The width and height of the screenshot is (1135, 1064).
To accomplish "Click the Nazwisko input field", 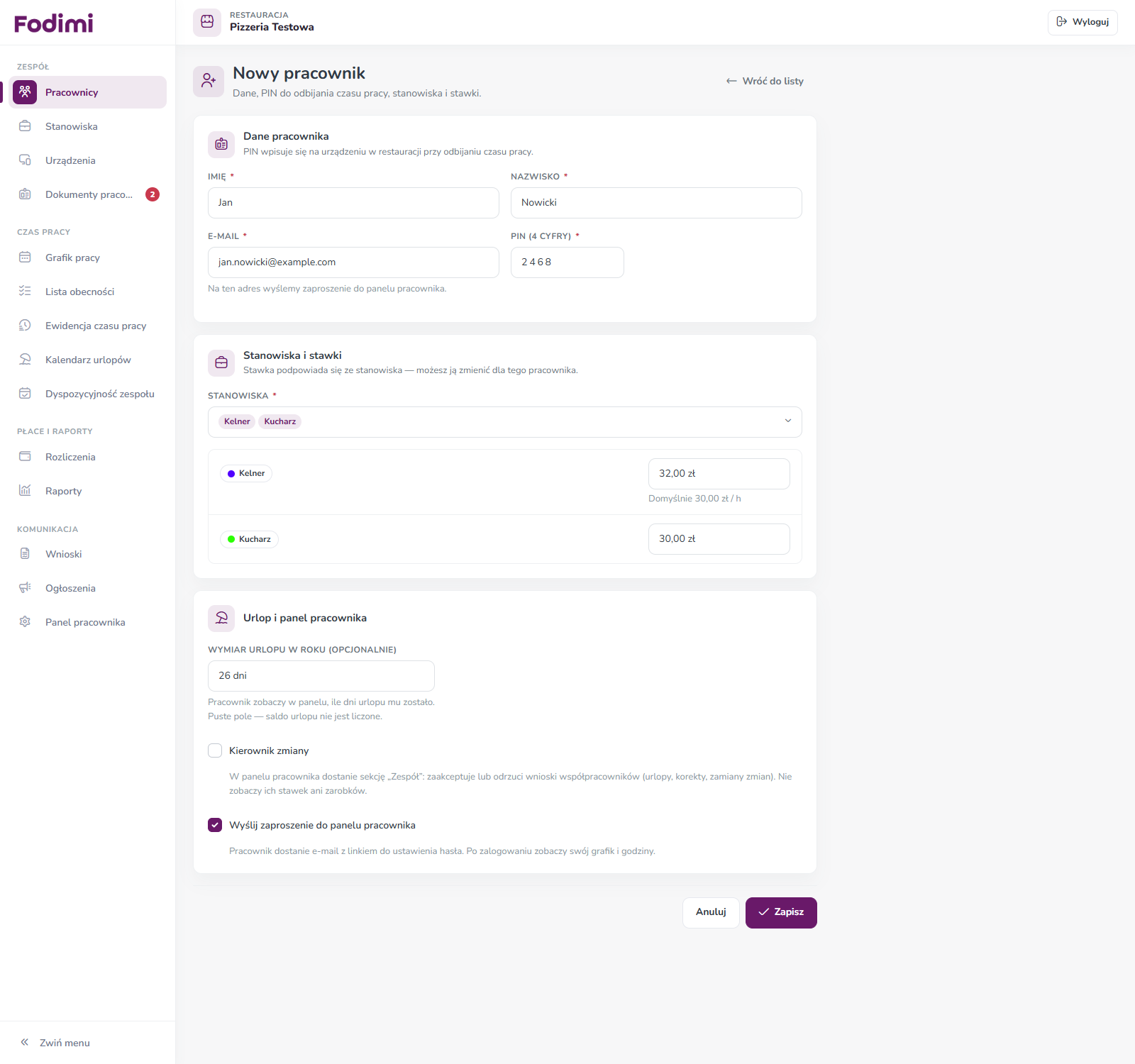I will 656,203.
